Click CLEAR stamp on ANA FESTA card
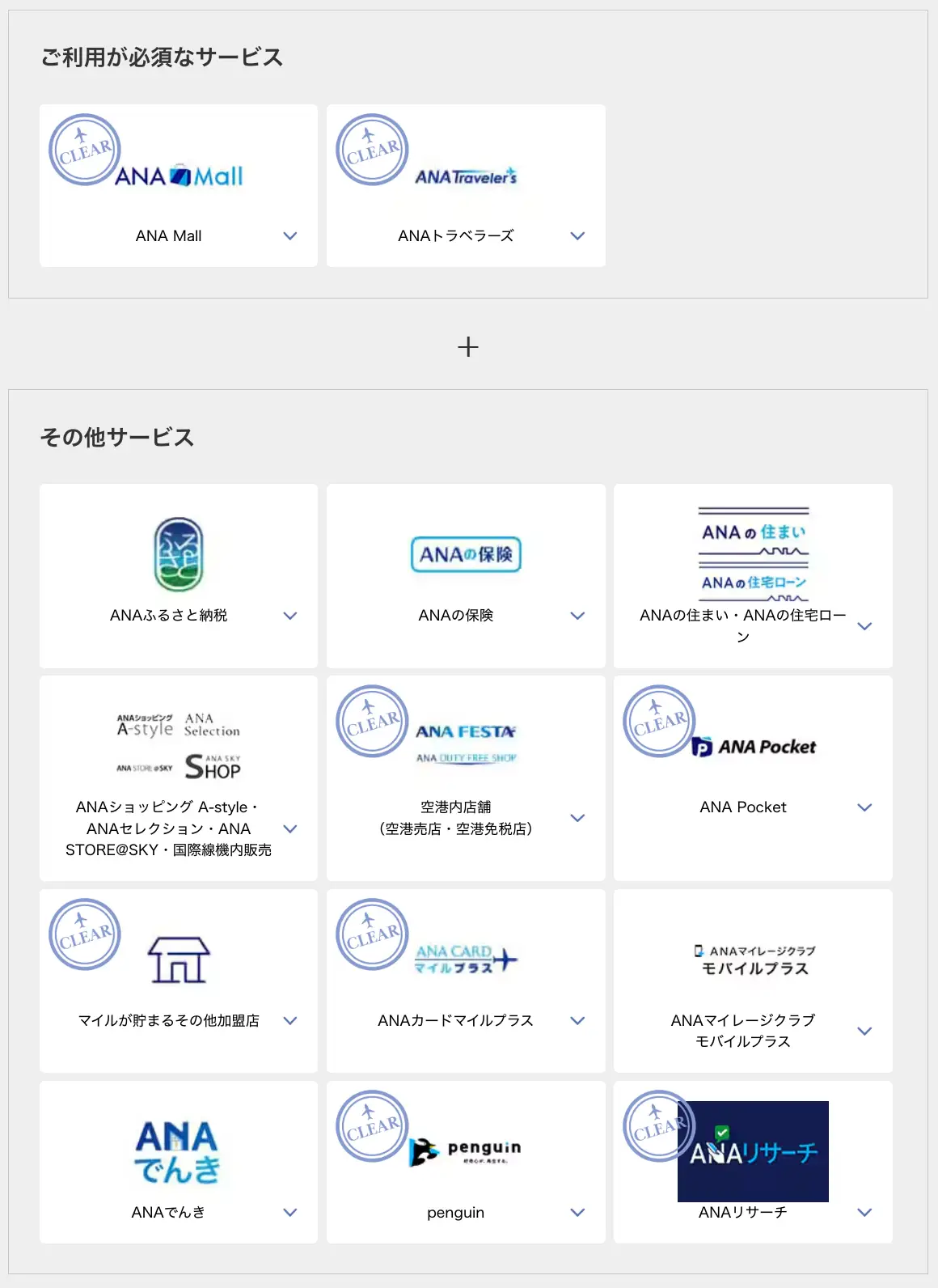The image size is (938, 1288). (372, 721)
